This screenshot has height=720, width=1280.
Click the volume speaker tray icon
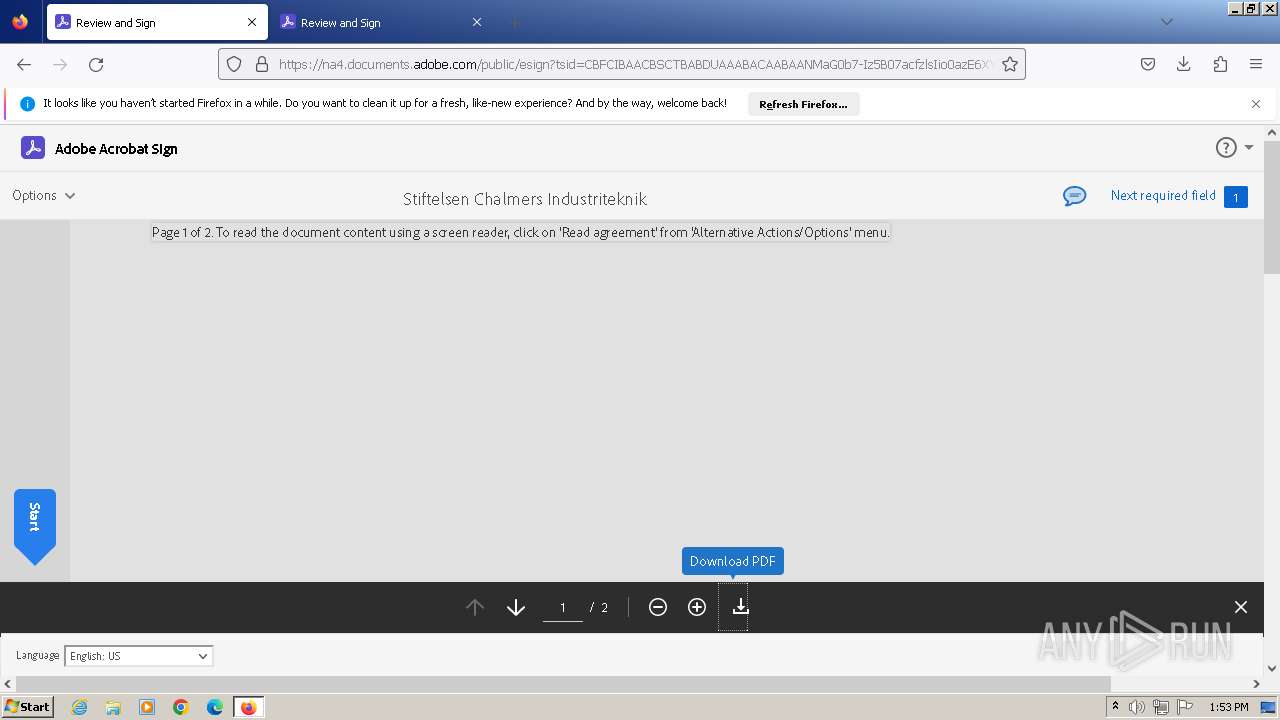click(x=1137, y=707)
